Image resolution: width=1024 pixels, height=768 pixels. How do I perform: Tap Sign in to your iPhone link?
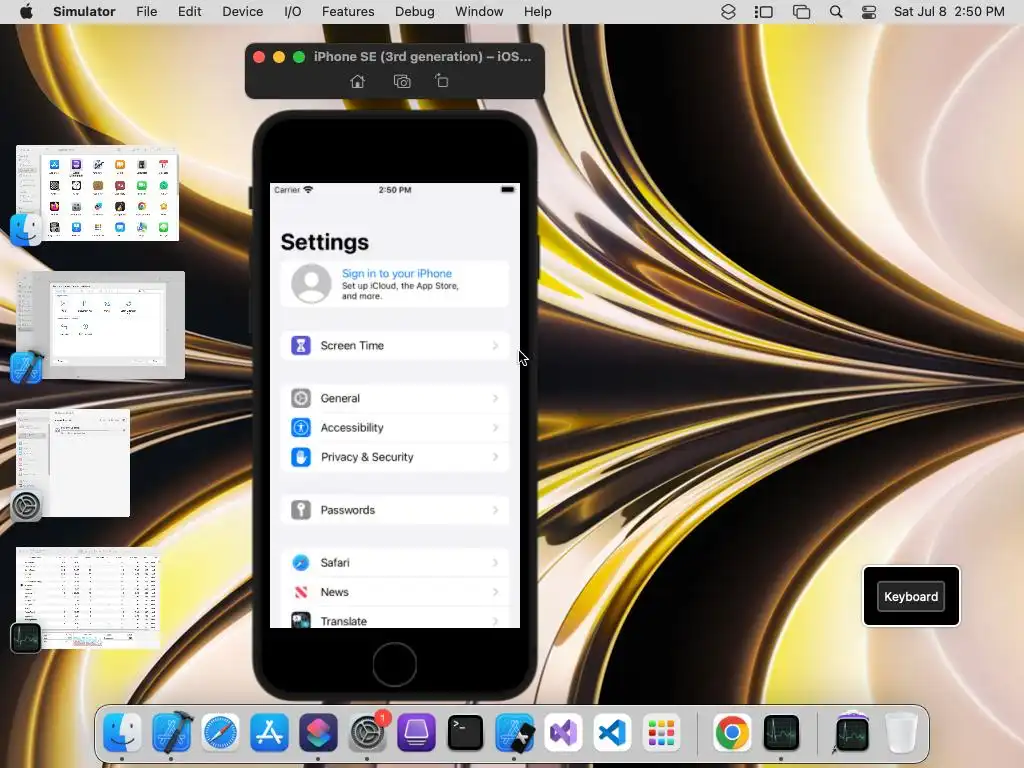tap(396, 274)
